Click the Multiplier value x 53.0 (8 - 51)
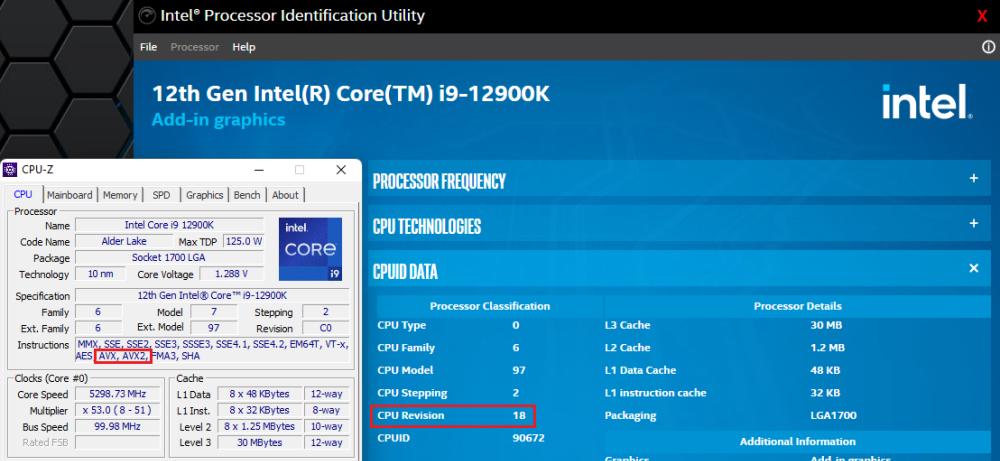 [118, 410]
